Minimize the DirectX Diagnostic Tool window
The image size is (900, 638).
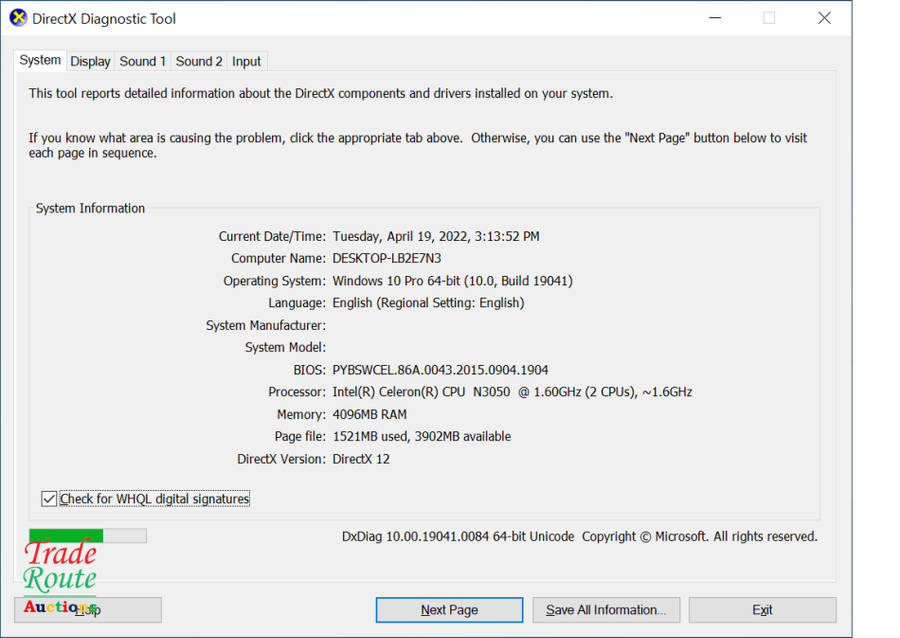click(716, 18)
